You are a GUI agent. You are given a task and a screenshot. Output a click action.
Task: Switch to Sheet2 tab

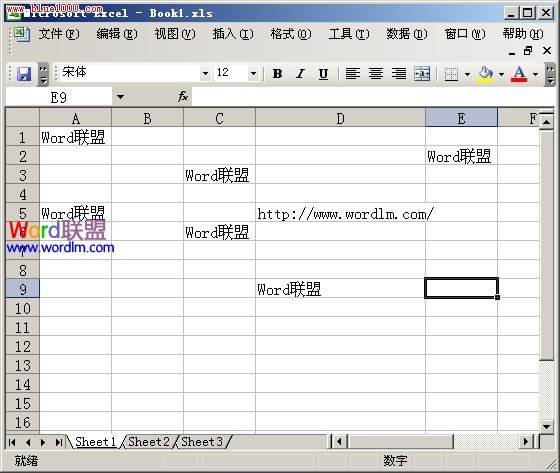[x=149, y=442]
